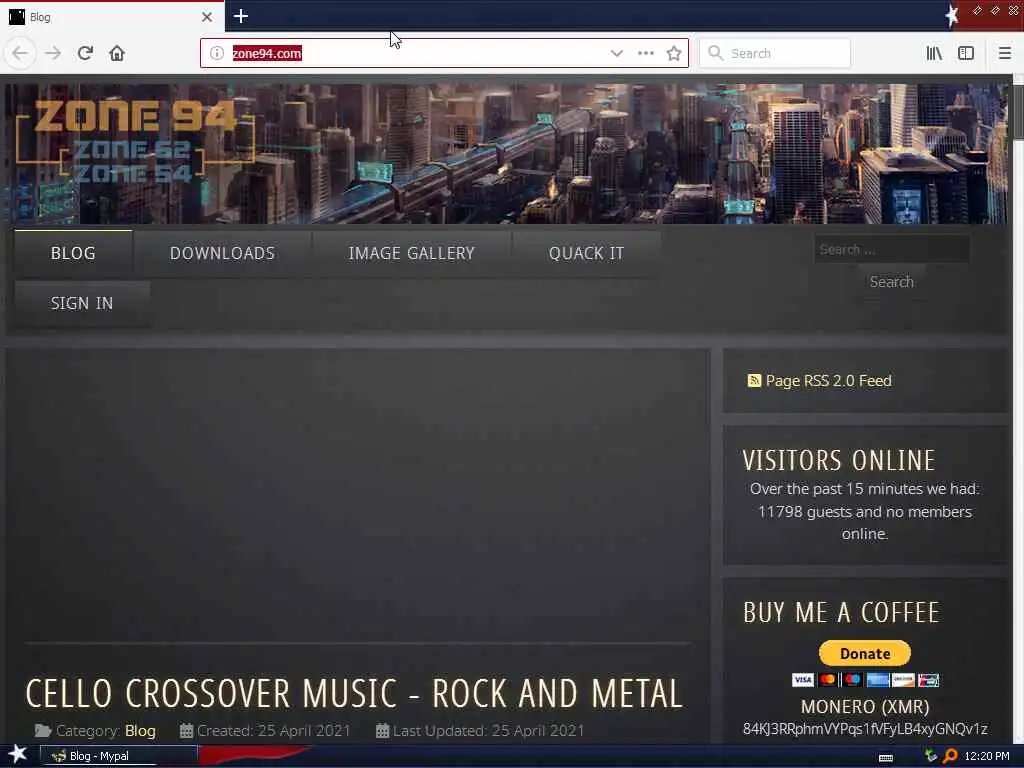Click the site search text box

pos(891,249)
